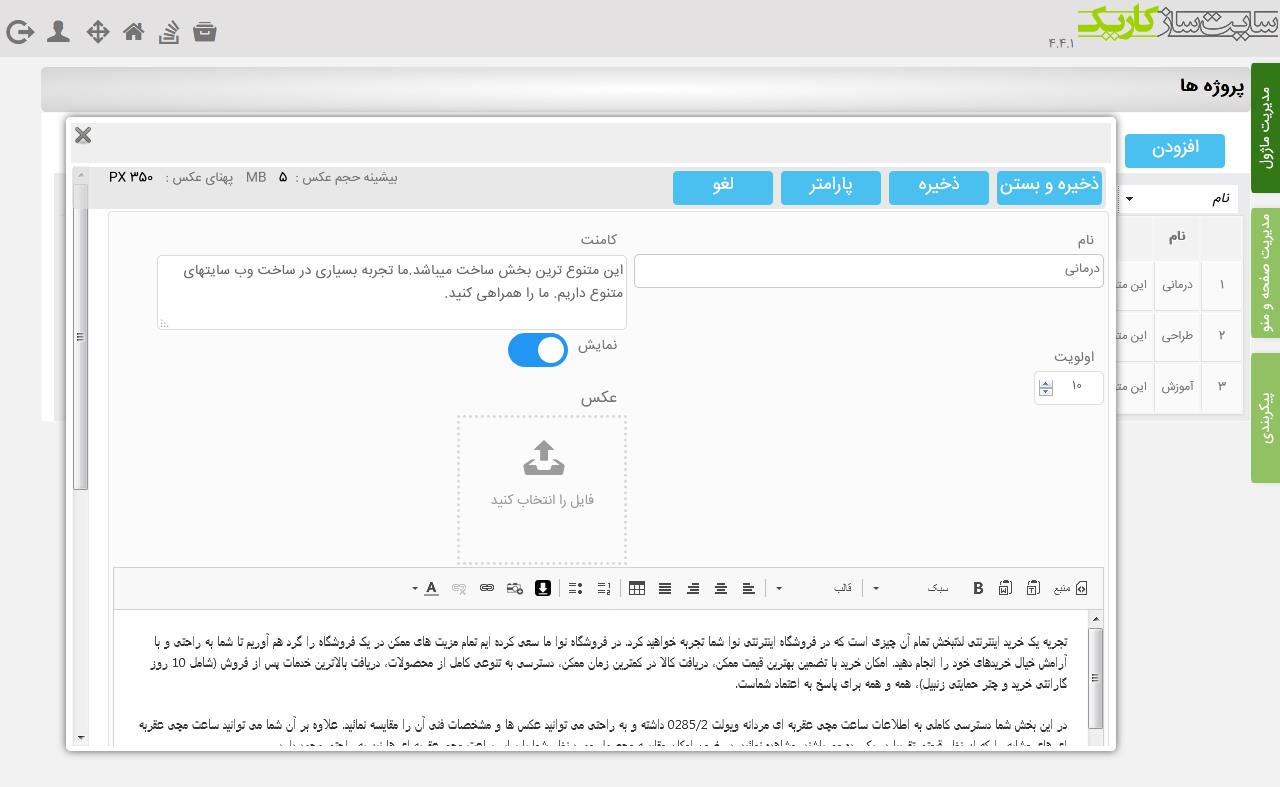
Task: Click the black download-arrow icon in editor toolbar
Action: [543, 588]
